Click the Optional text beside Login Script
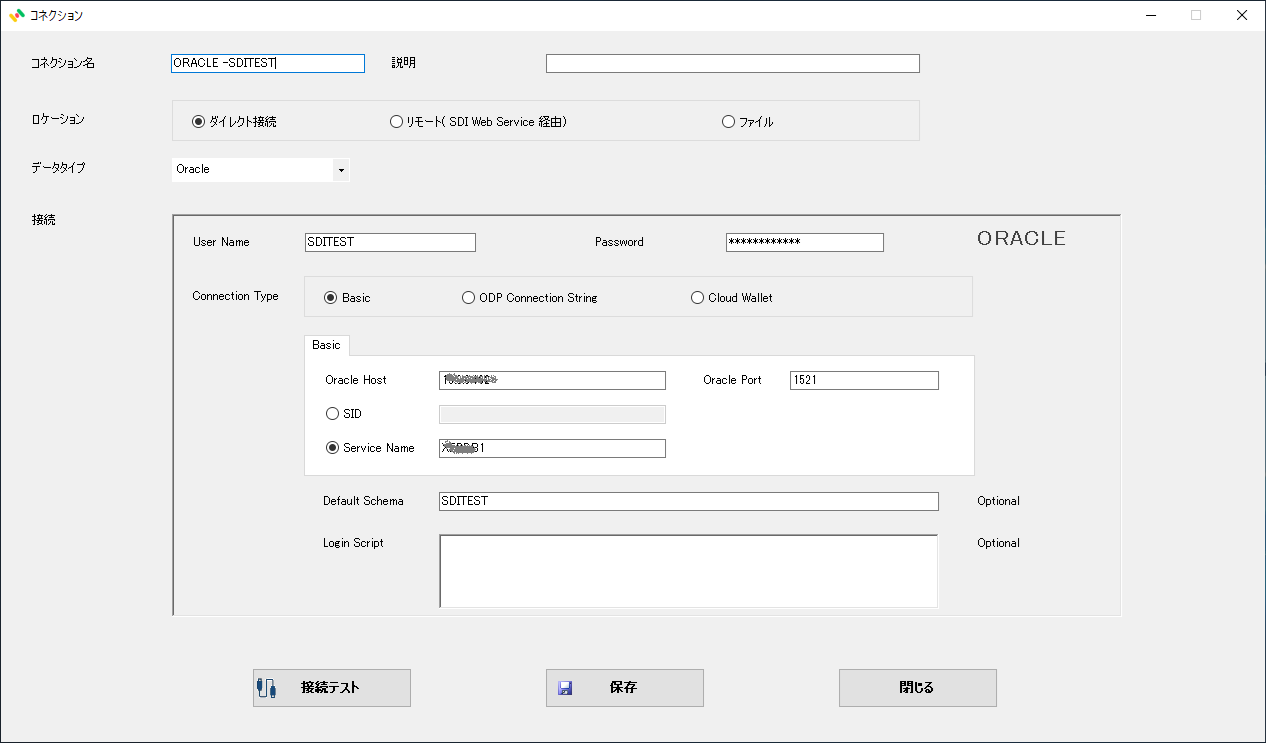Screen dimensions: 1266x743 998,543
